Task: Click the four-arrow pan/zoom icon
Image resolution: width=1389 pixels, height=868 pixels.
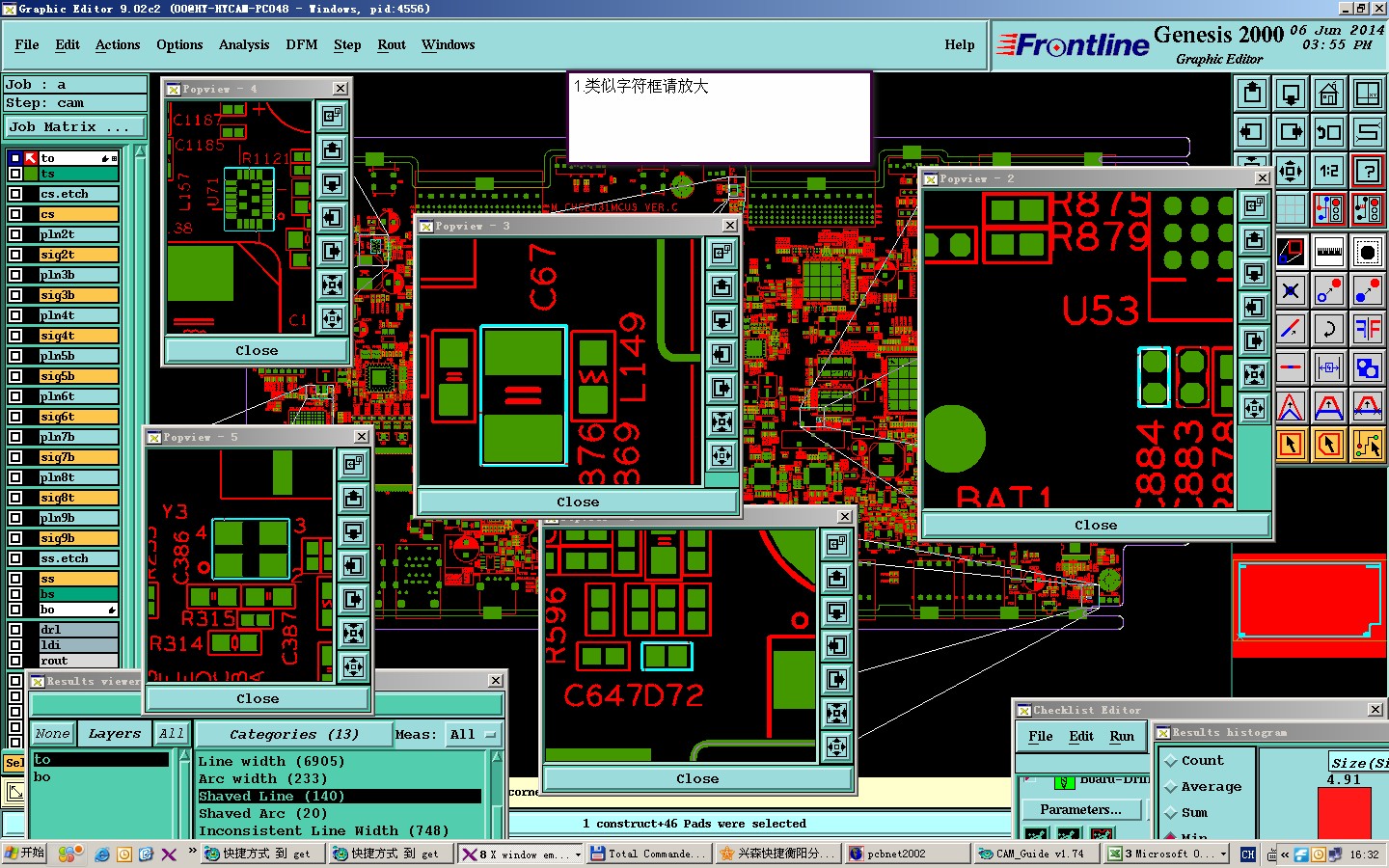Action: tap(1291, 171)
